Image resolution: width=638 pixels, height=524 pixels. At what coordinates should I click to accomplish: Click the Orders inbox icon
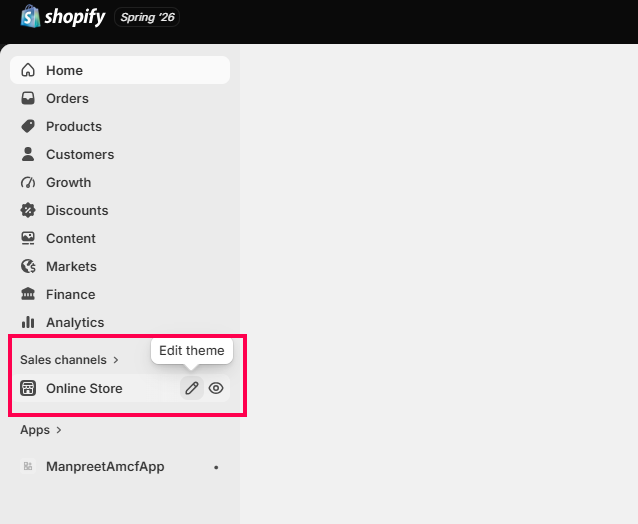click(x=28, y=98)
